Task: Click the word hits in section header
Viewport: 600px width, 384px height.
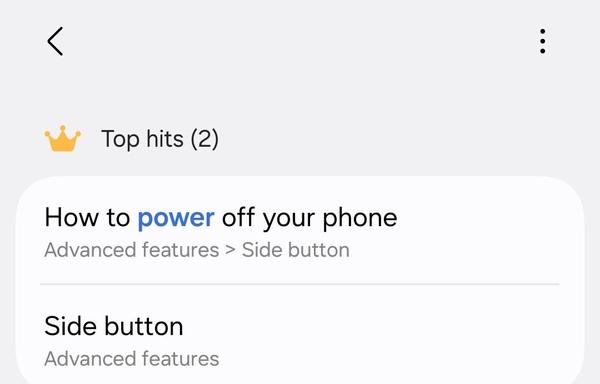Action: (x=165, y=138)
